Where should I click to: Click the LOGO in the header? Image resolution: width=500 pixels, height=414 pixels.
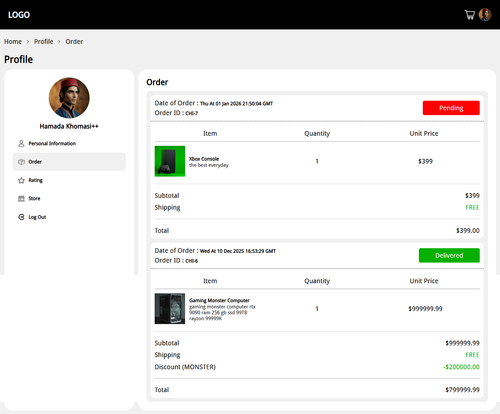pyautogui.click(x=19, y=15)
